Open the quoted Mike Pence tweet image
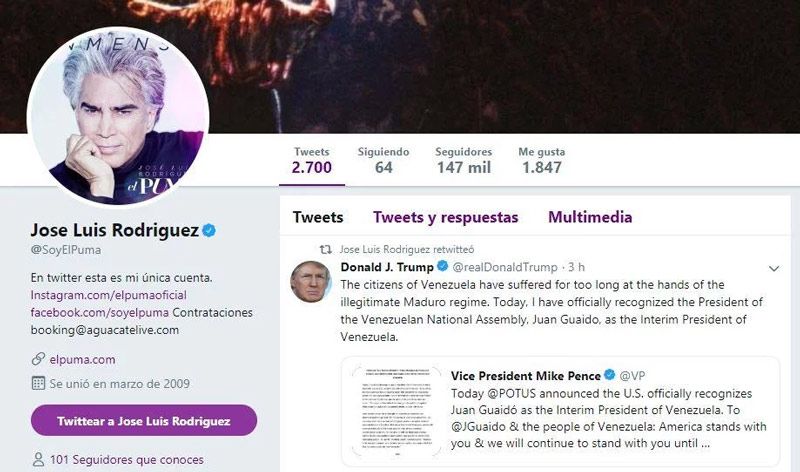The height and width of the screenshot is (472, 800). [x=395, y=411]
